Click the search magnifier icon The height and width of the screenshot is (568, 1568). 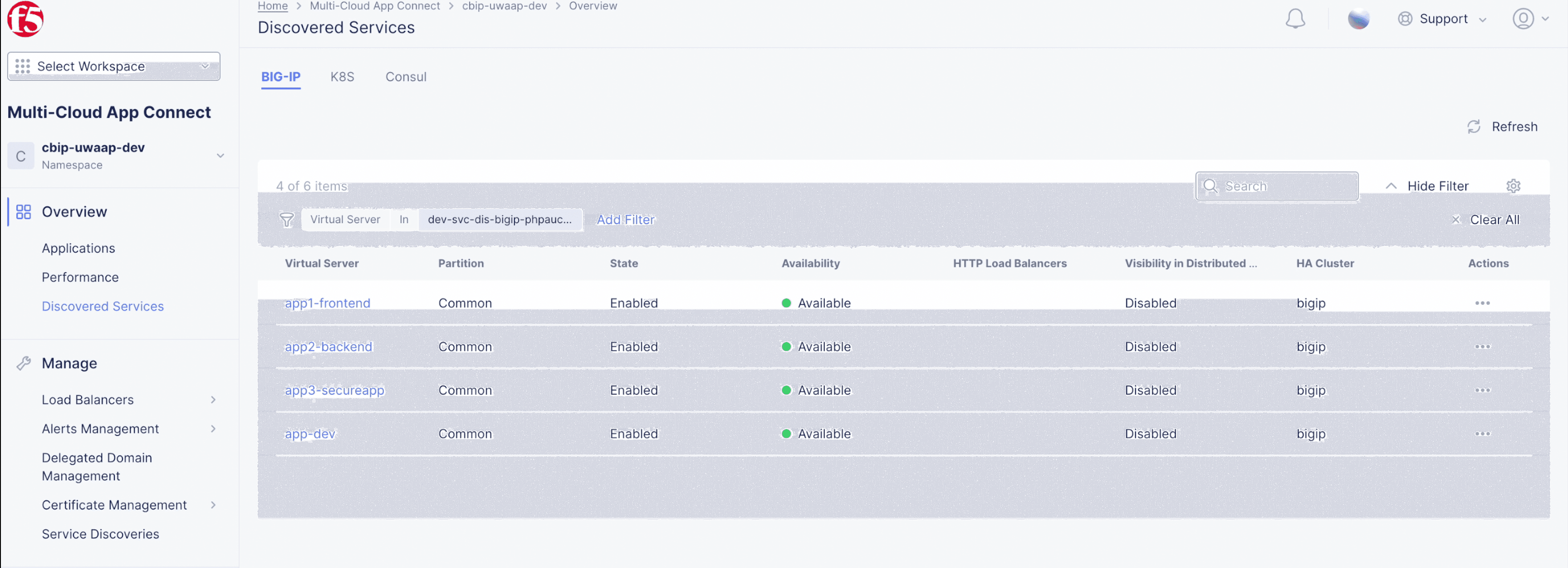1210,186
